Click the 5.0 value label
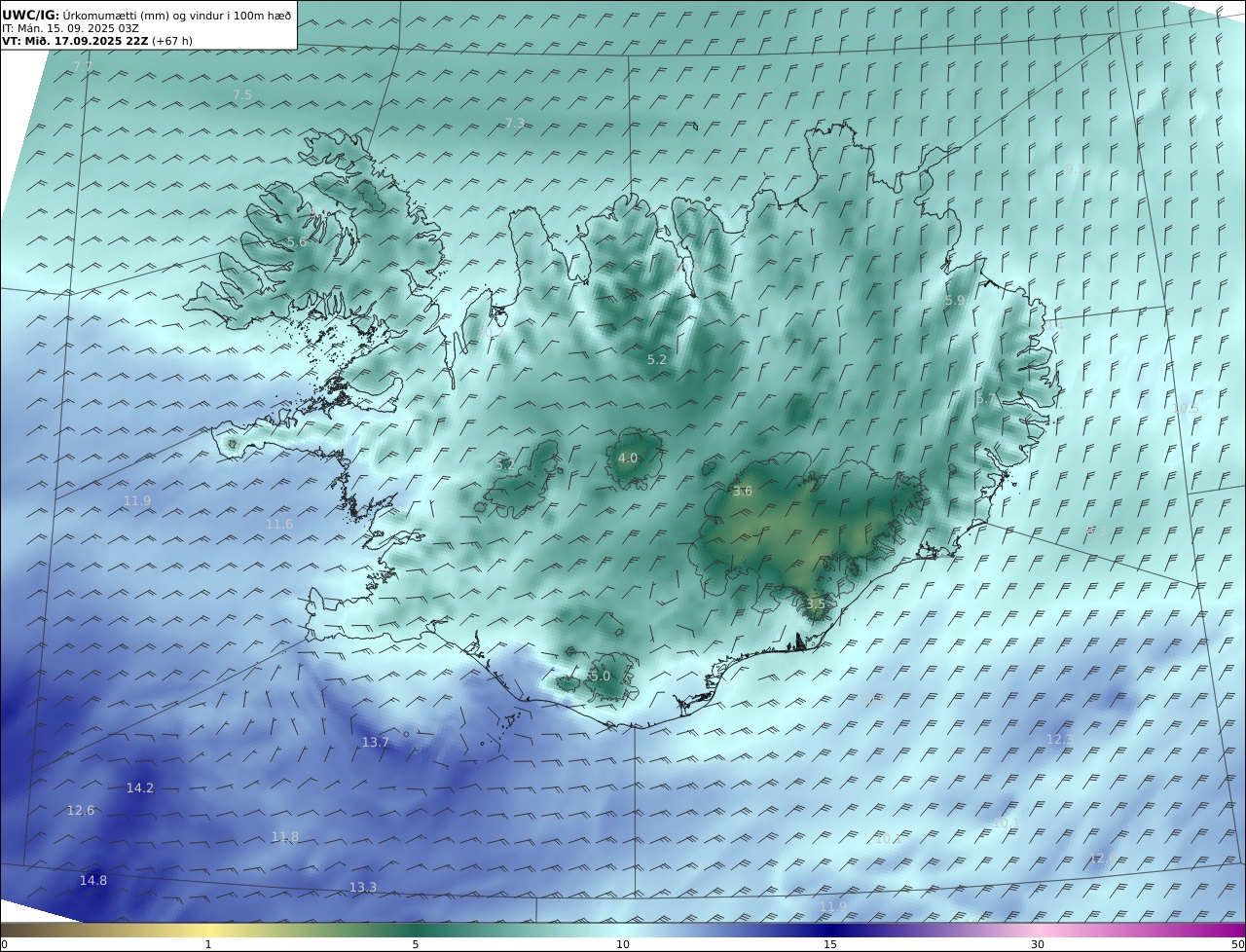Viewport: 1246px width, 952px height. point(601,676)
